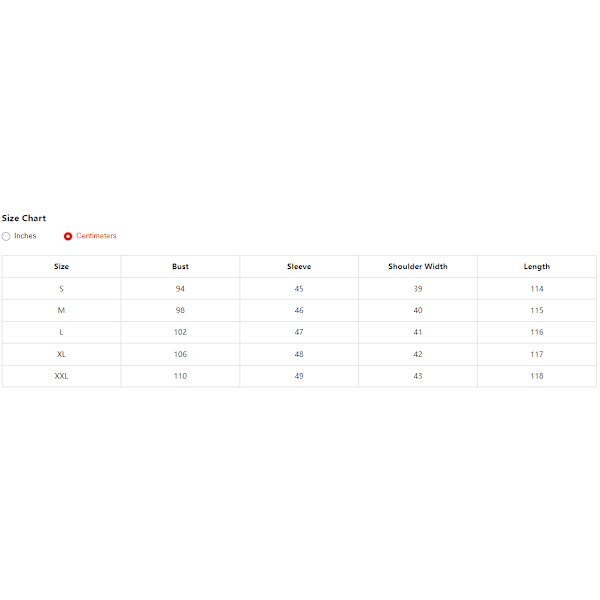The image size is (600, 600).
Task: Click the Size column header
Action: tap(61, 267)
